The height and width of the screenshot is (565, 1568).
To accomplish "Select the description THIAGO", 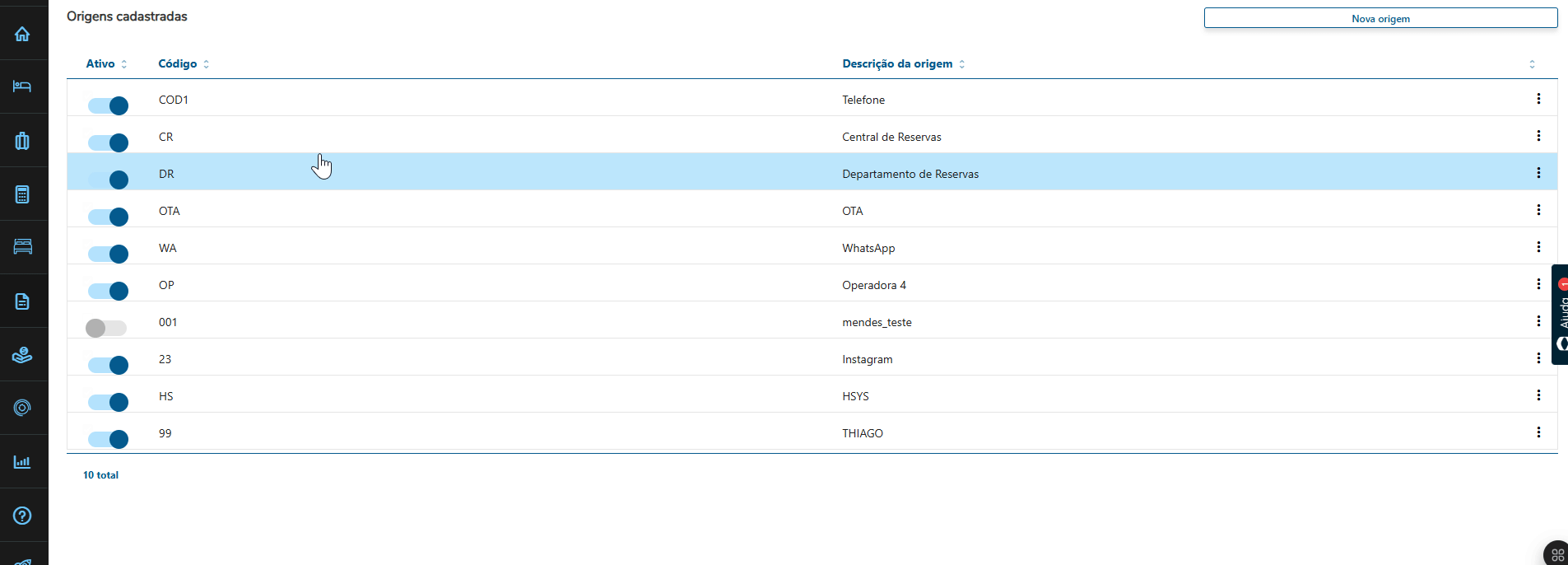I will [863, 433].
